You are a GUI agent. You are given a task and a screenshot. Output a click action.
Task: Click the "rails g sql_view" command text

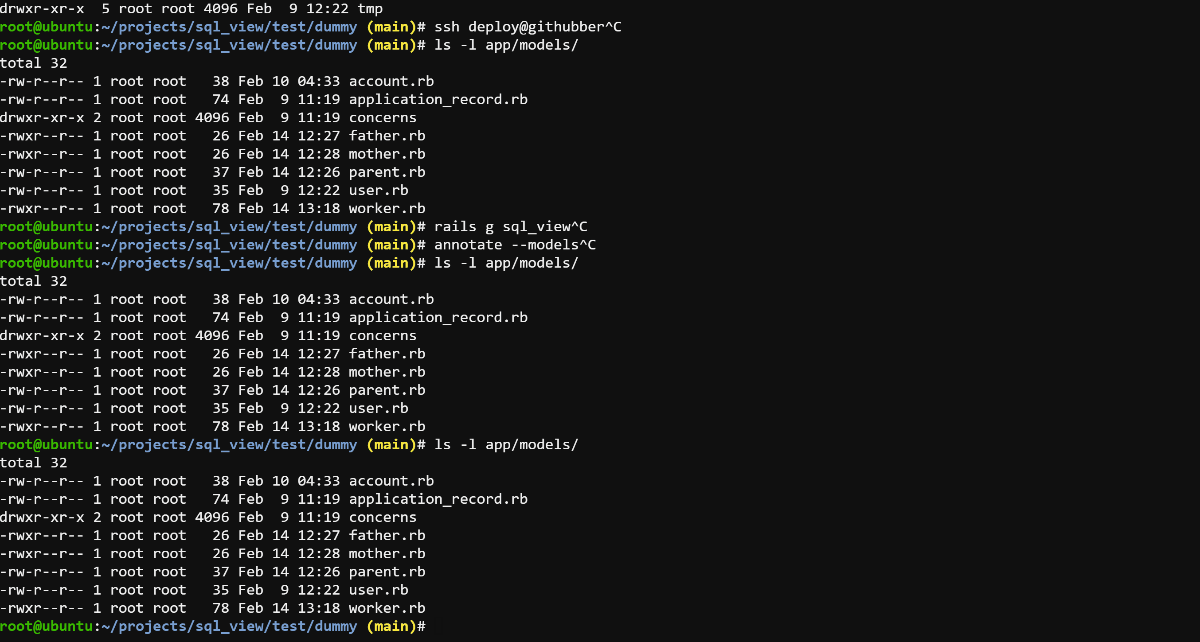502,227
